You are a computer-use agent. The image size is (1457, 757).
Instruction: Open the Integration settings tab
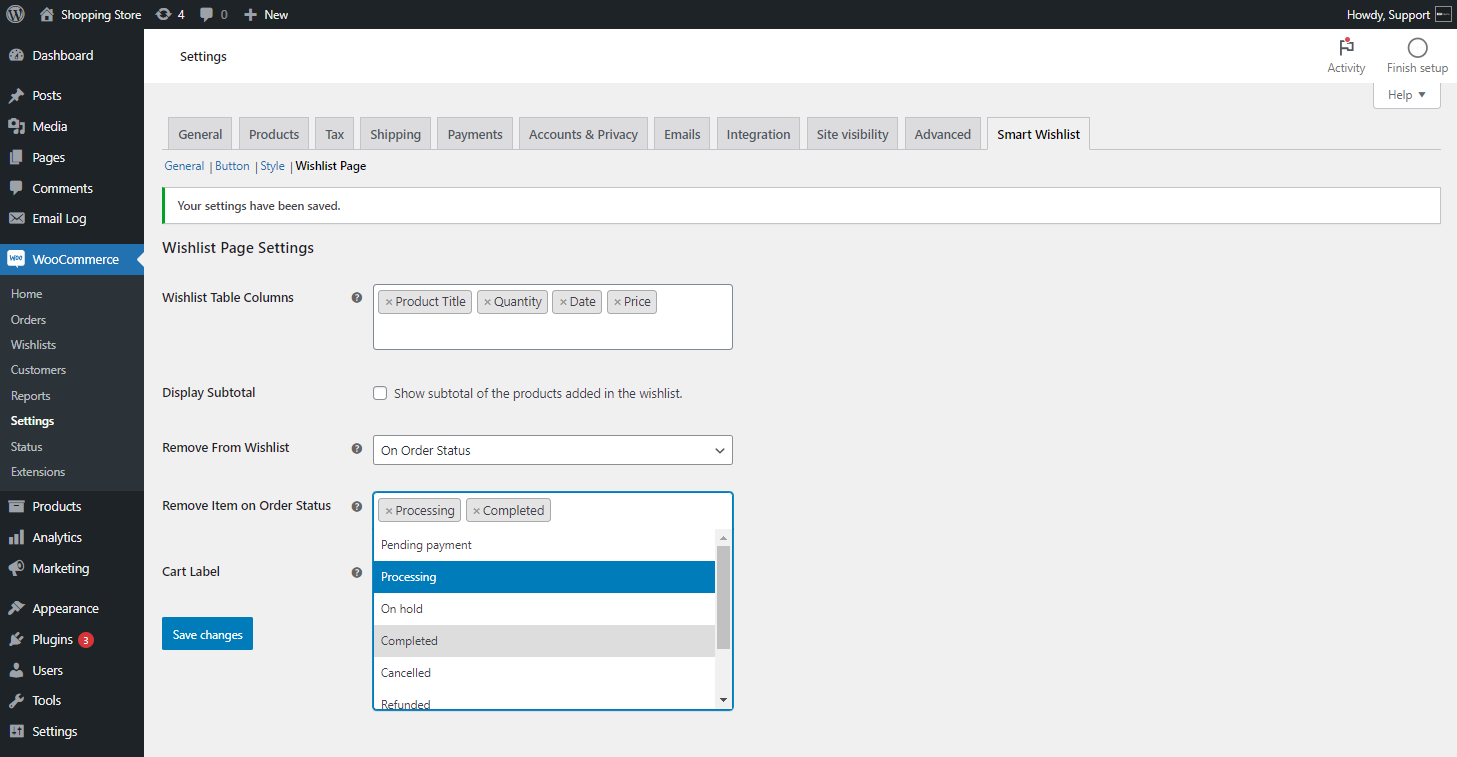[758, 134]
